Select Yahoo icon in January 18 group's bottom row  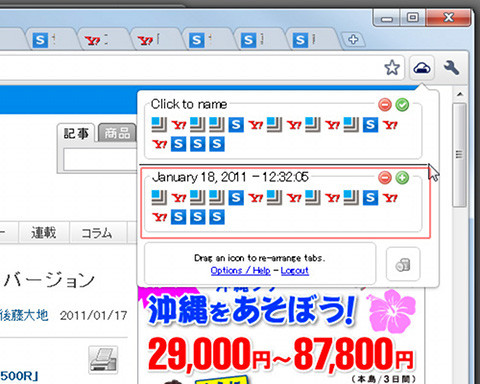coord(160,217)
